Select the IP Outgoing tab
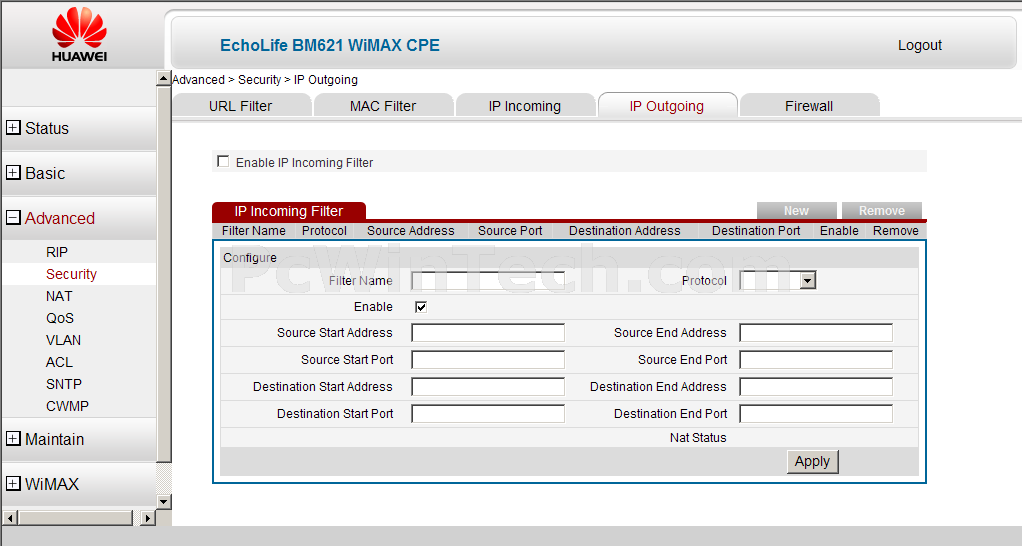The height and width of the screenshot is (546, 1022). tap(667, 106)
